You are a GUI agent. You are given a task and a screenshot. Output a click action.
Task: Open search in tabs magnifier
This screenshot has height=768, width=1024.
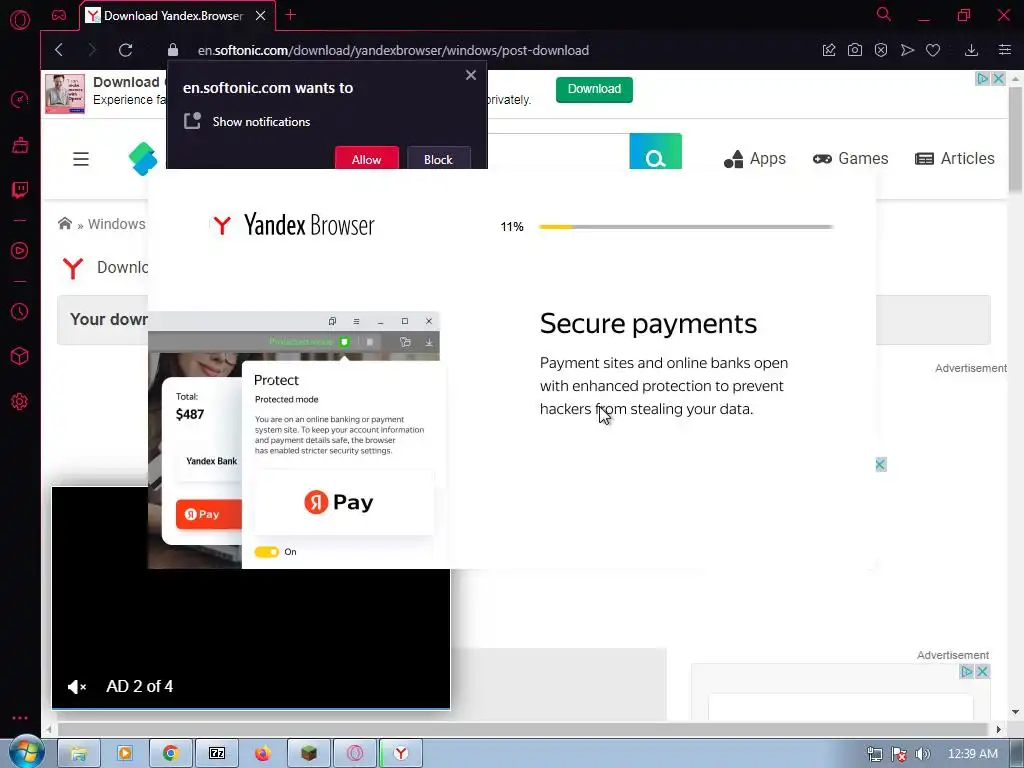pyautogui.click(x=884, y=14)
